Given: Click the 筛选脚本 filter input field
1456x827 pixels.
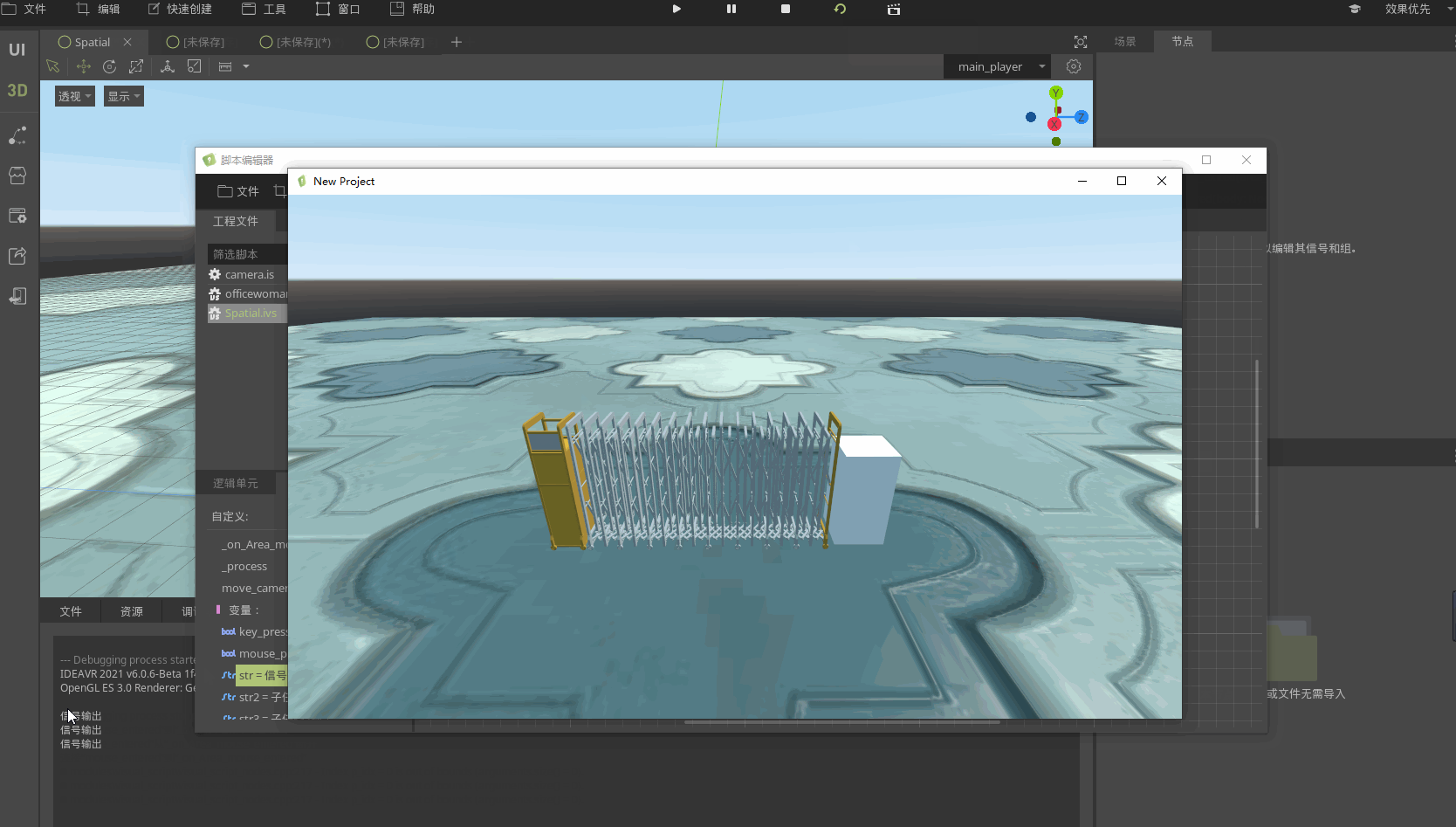Looking at the screenshot, I should (248, 254).
